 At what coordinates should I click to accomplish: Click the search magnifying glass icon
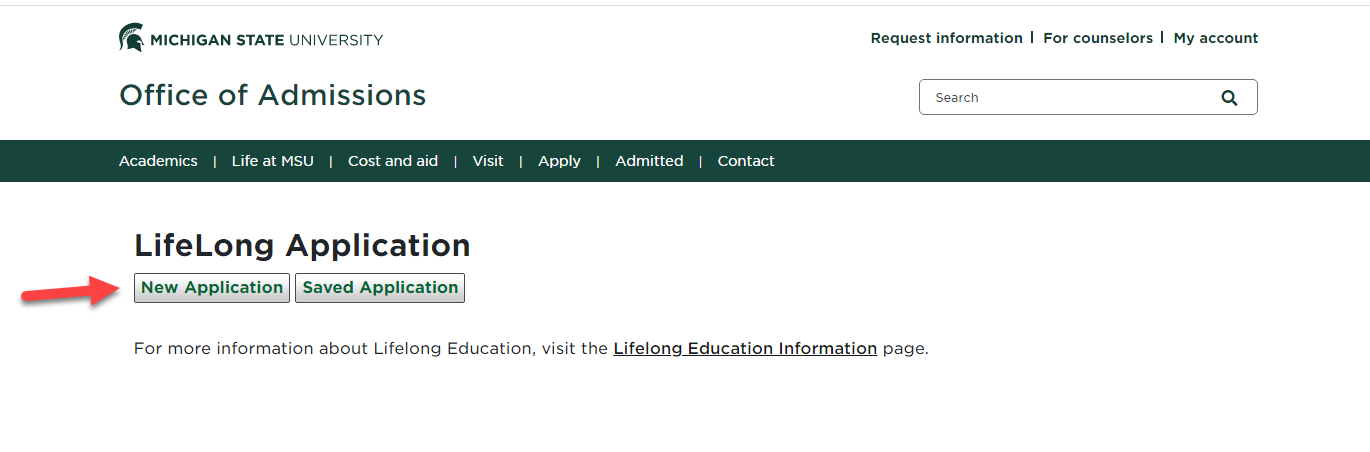pyautogui.click(x=1229, y=98)
